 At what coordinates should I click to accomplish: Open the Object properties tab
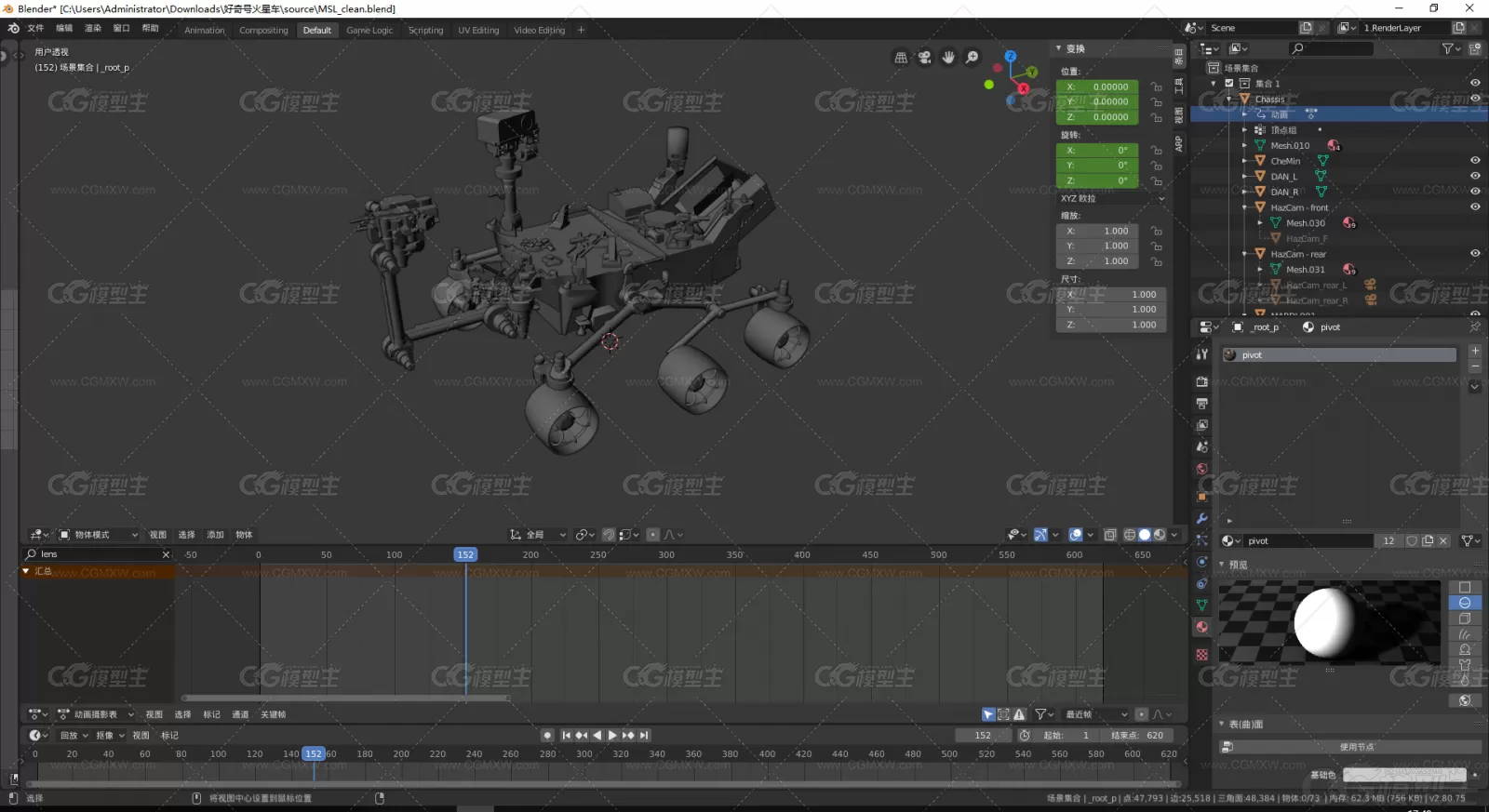(1202, 496)
